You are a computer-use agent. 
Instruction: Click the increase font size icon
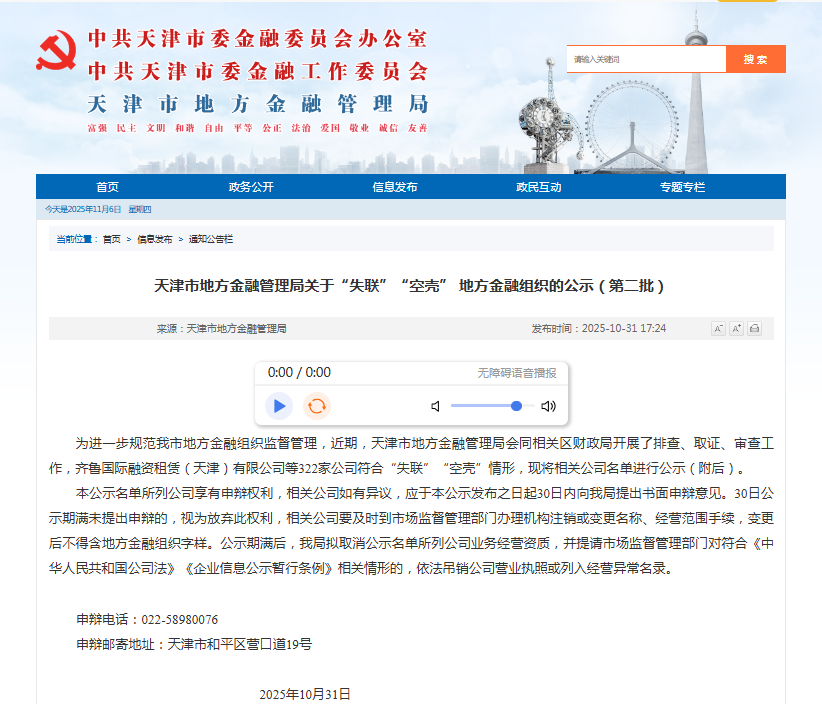736,328
